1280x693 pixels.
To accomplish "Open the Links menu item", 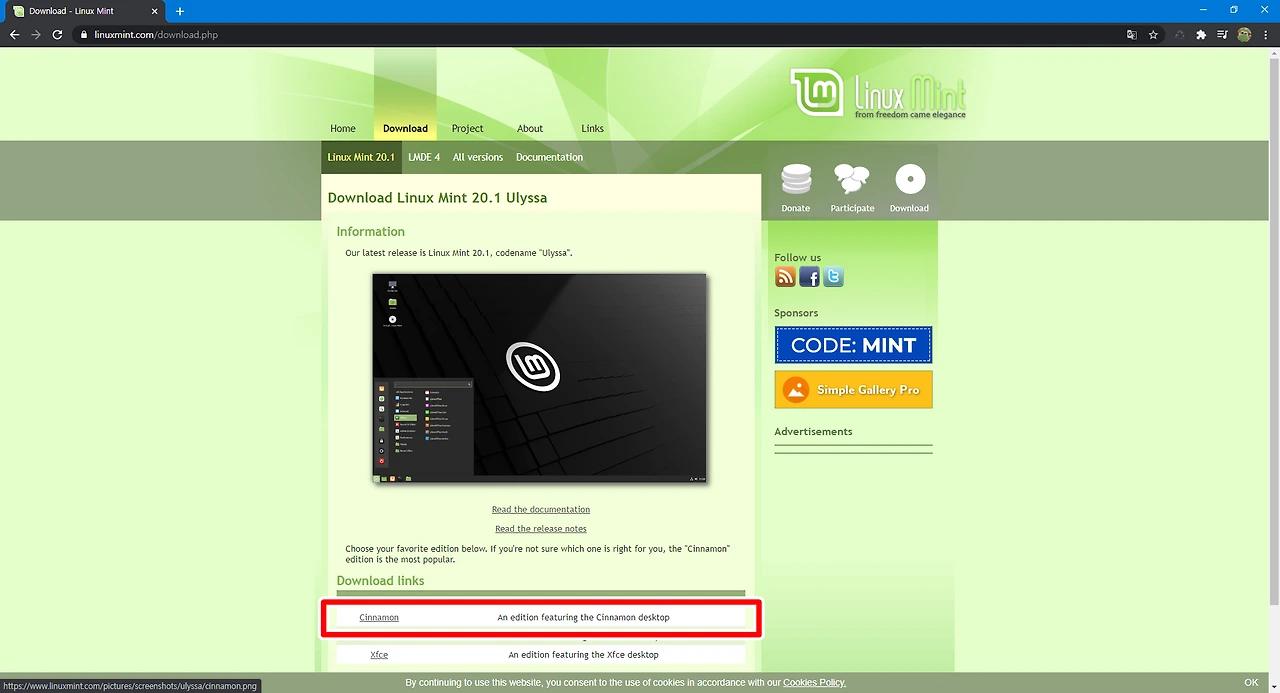I will tap(593, 128).
